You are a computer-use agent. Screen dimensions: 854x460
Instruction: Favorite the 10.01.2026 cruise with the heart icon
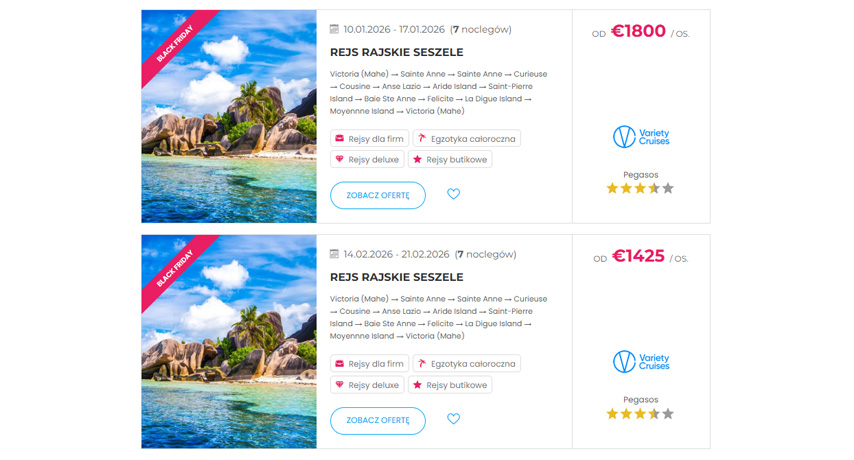point(453,194)
